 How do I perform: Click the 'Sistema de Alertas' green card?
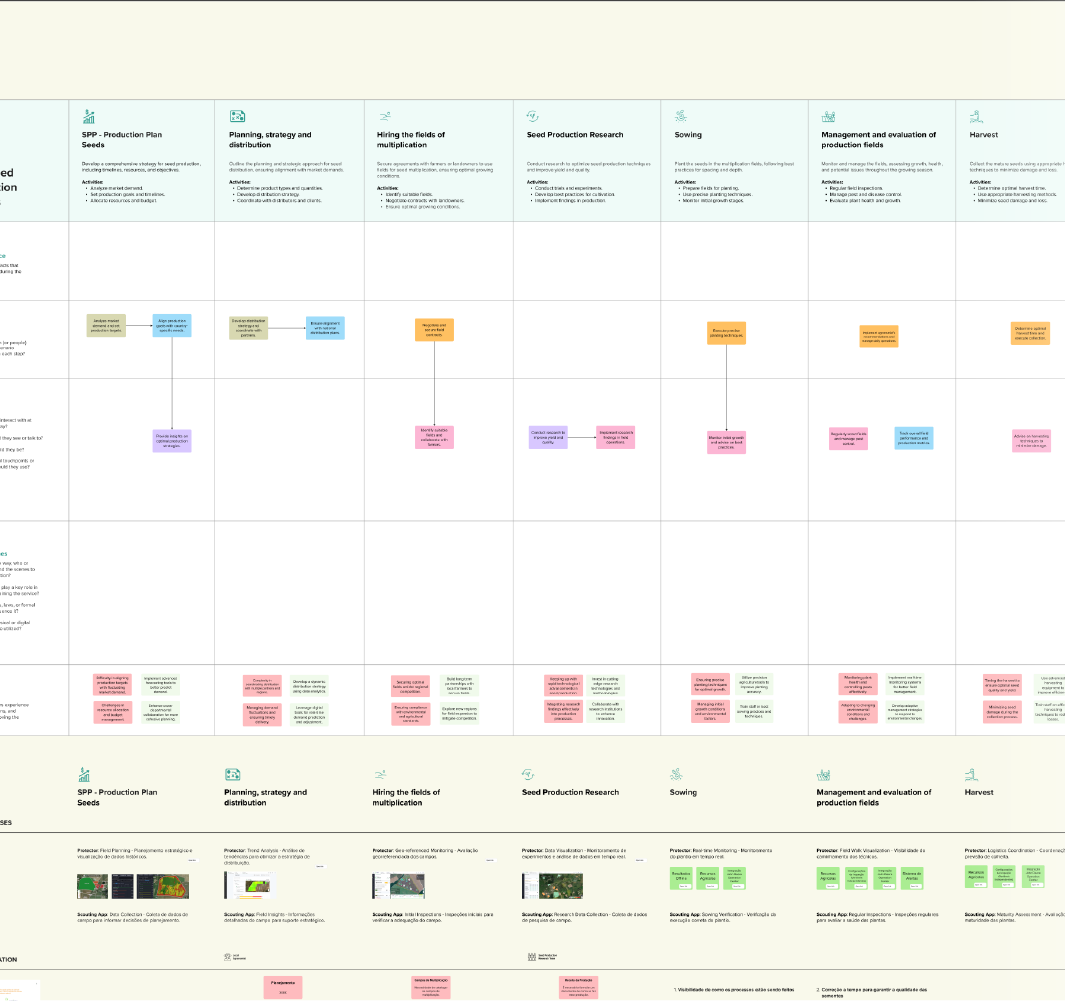coord(912,878)
